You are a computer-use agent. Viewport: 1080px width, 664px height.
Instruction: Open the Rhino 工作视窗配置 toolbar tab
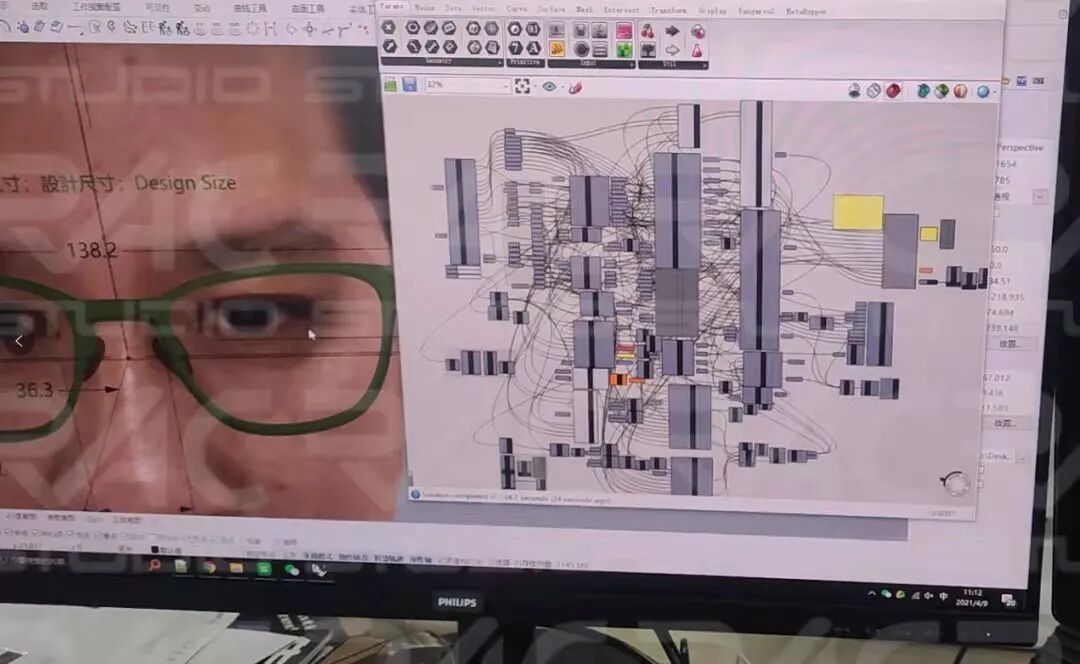tap(96, 7)
